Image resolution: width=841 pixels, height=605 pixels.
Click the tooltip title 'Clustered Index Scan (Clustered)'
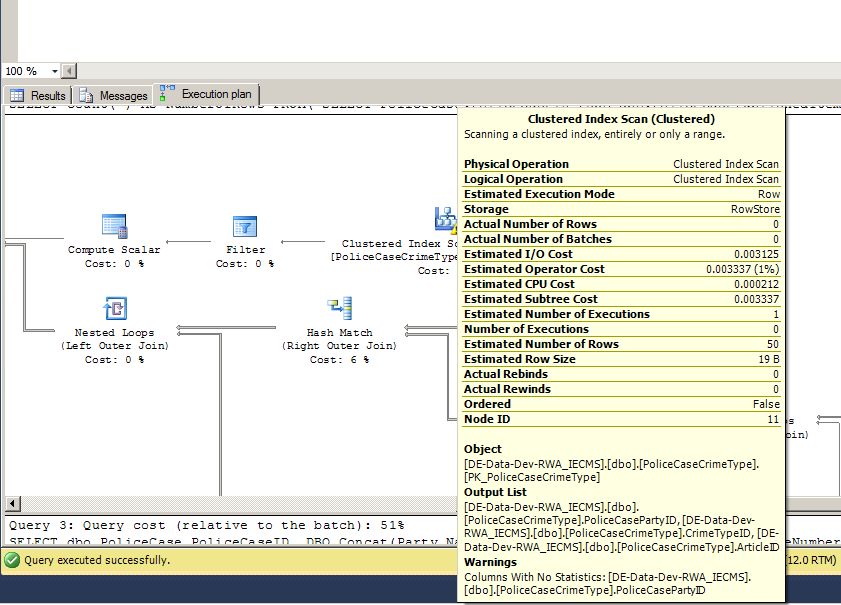(x=621, y=119)
